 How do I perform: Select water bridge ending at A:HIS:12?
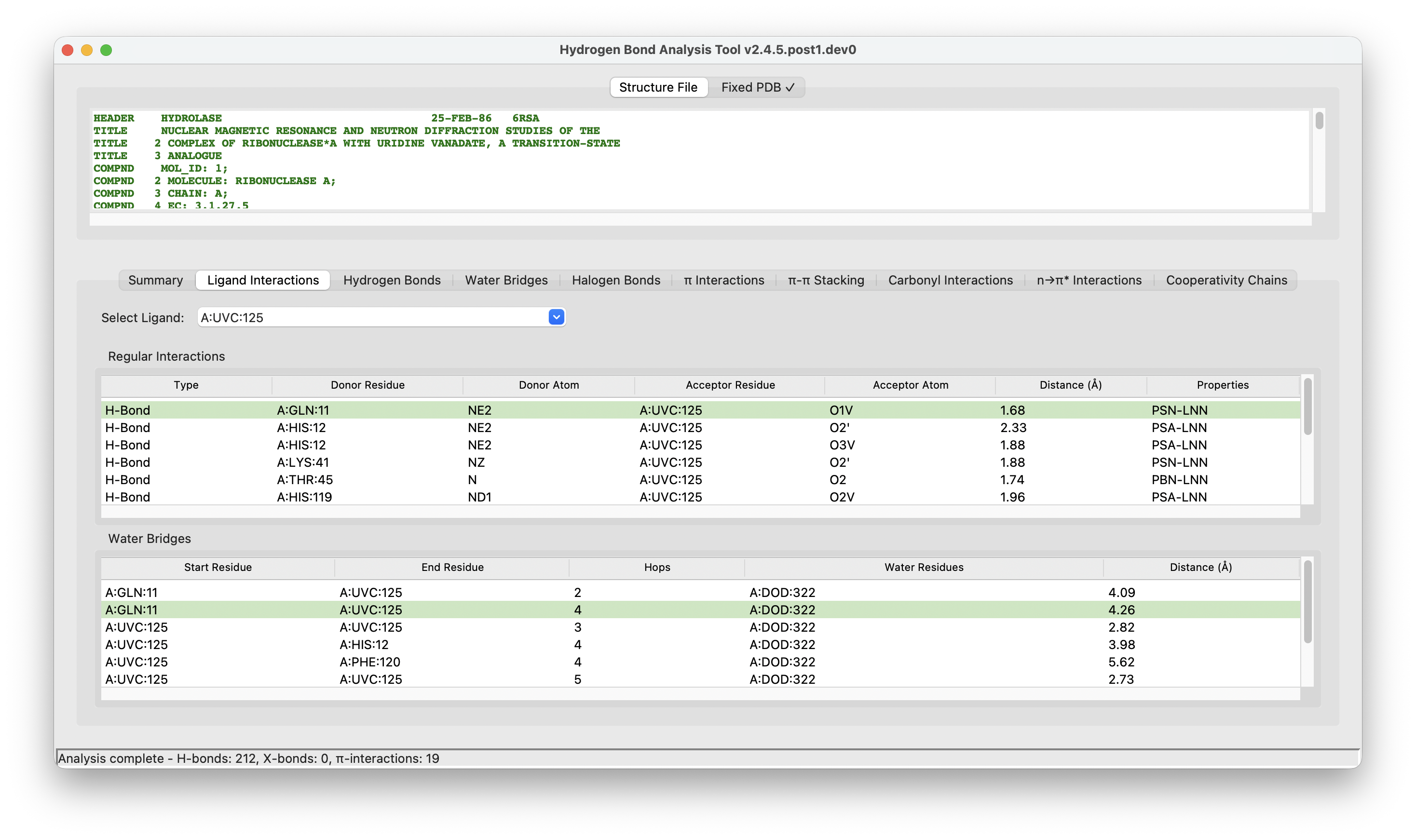pyautogui.click(x=701, y=644)
